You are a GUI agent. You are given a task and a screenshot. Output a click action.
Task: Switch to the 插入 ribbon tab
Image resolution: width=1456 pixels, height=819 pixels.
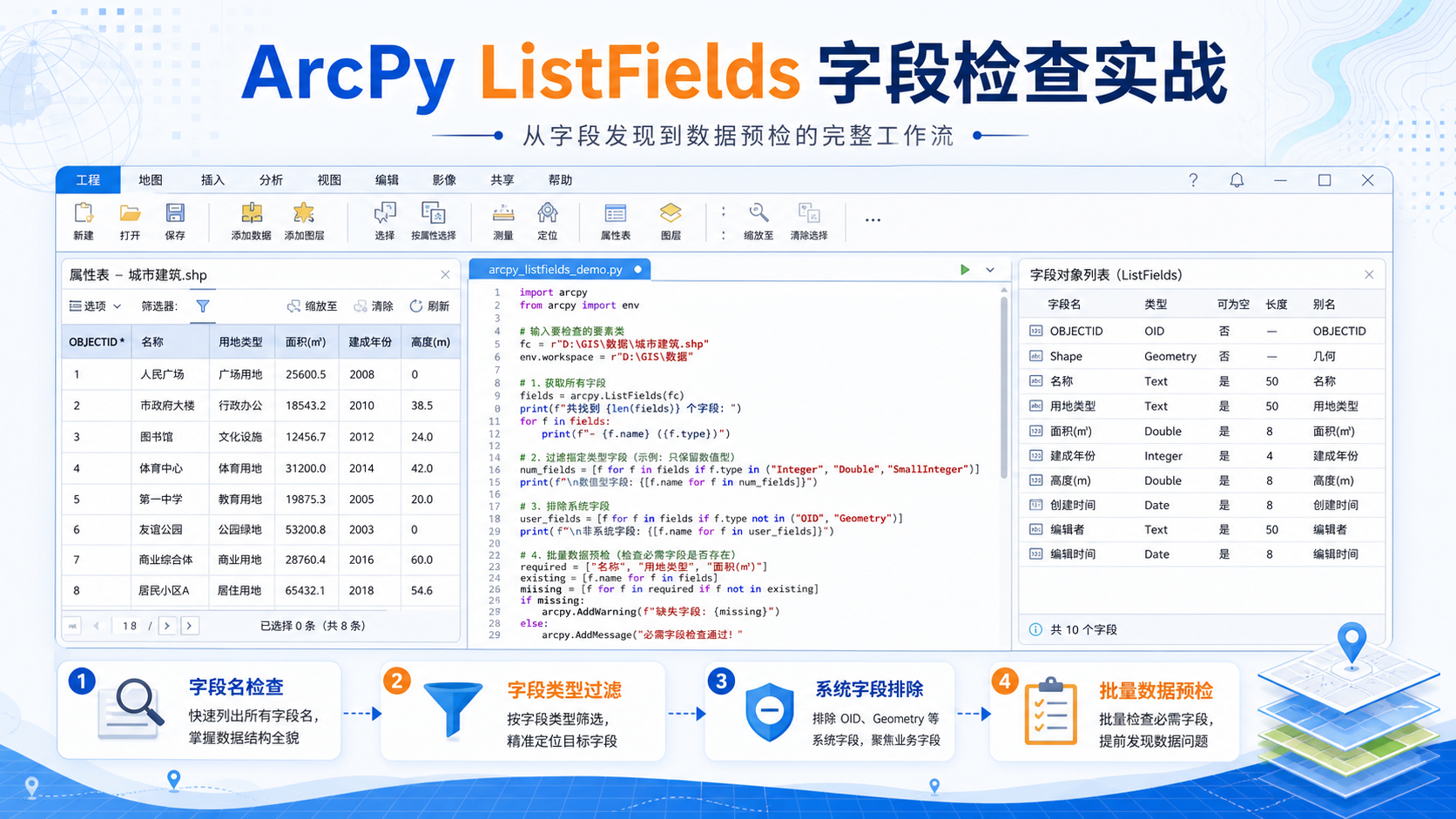pyautogui.click(x=212, y=180)
